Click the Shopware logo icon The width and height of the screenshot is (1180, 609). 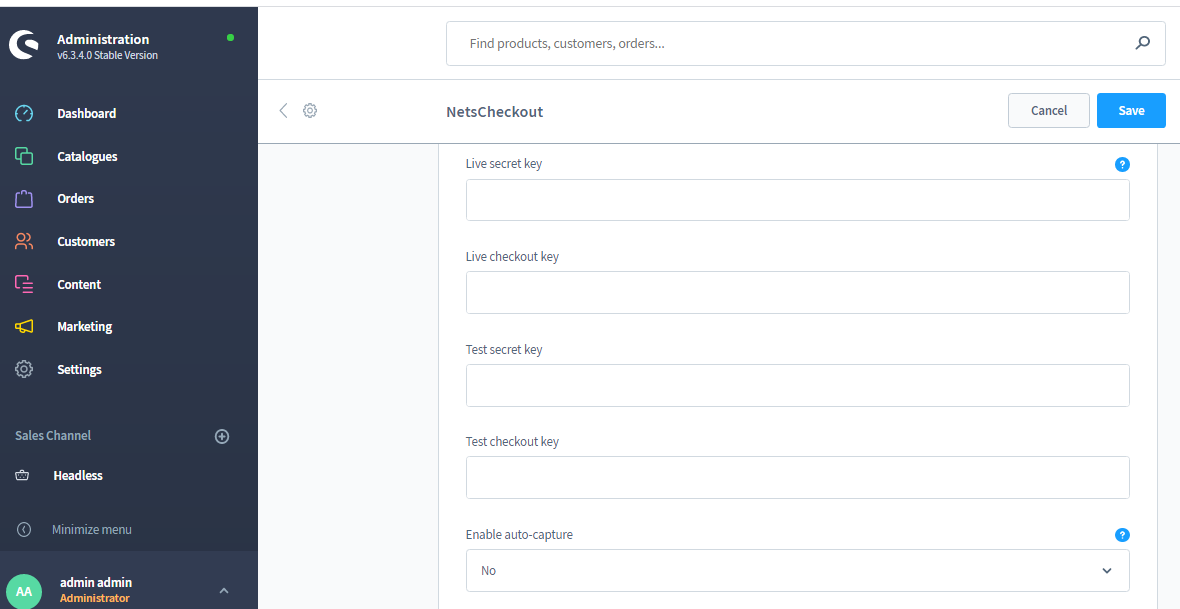(23, 44)
